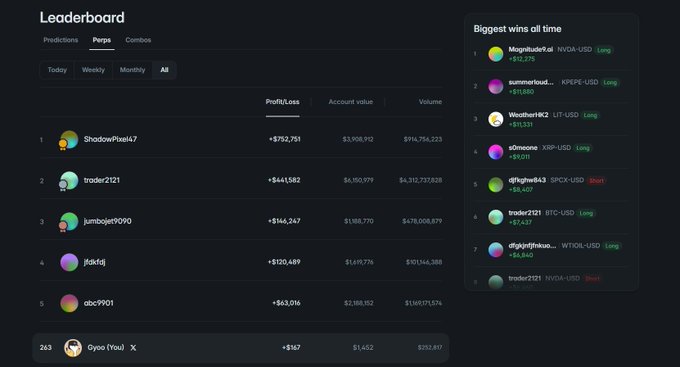The width and height of the screenshot is (680, 367).
Task: Open jumbojet9090 profile name
Action: 108,221
